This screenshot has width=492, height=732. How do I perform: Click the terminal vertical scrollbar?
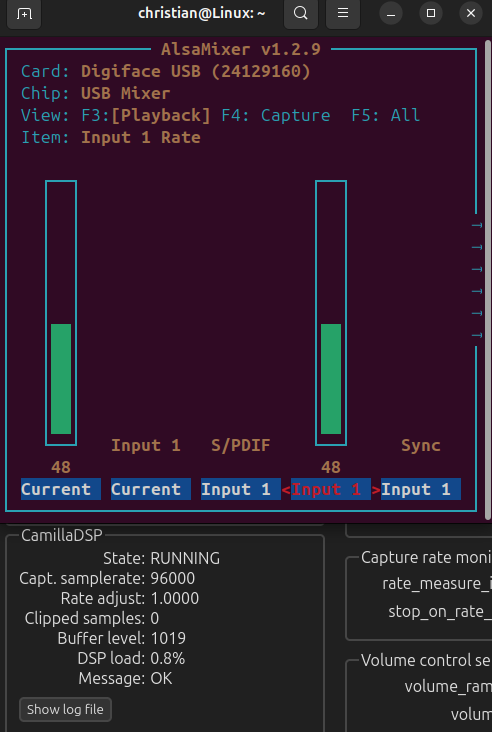(x=488, y=280)
